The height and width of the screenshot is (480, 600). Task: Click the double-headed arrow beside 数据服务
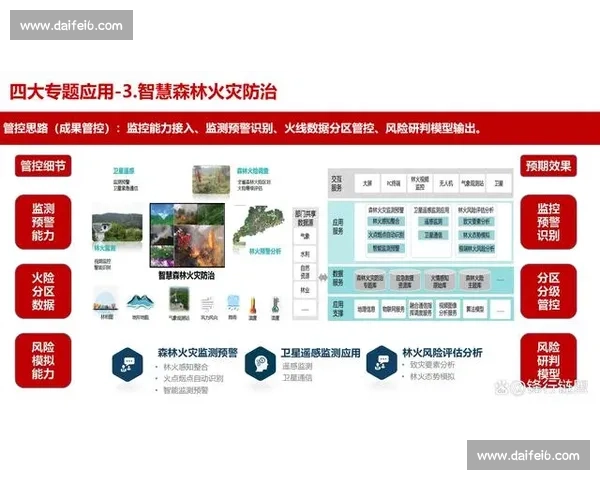click(323, 277)
